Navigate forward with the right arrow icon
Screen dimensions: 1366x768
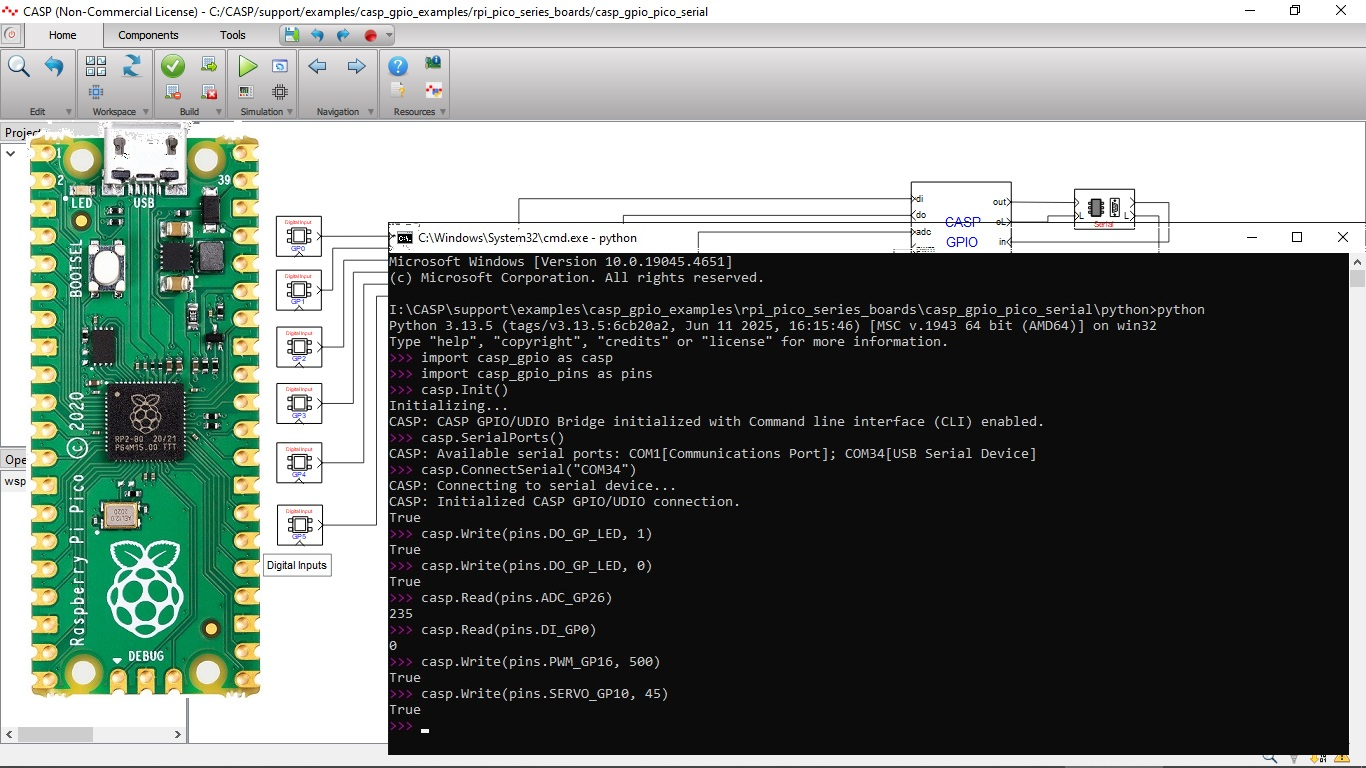[356, 67]
